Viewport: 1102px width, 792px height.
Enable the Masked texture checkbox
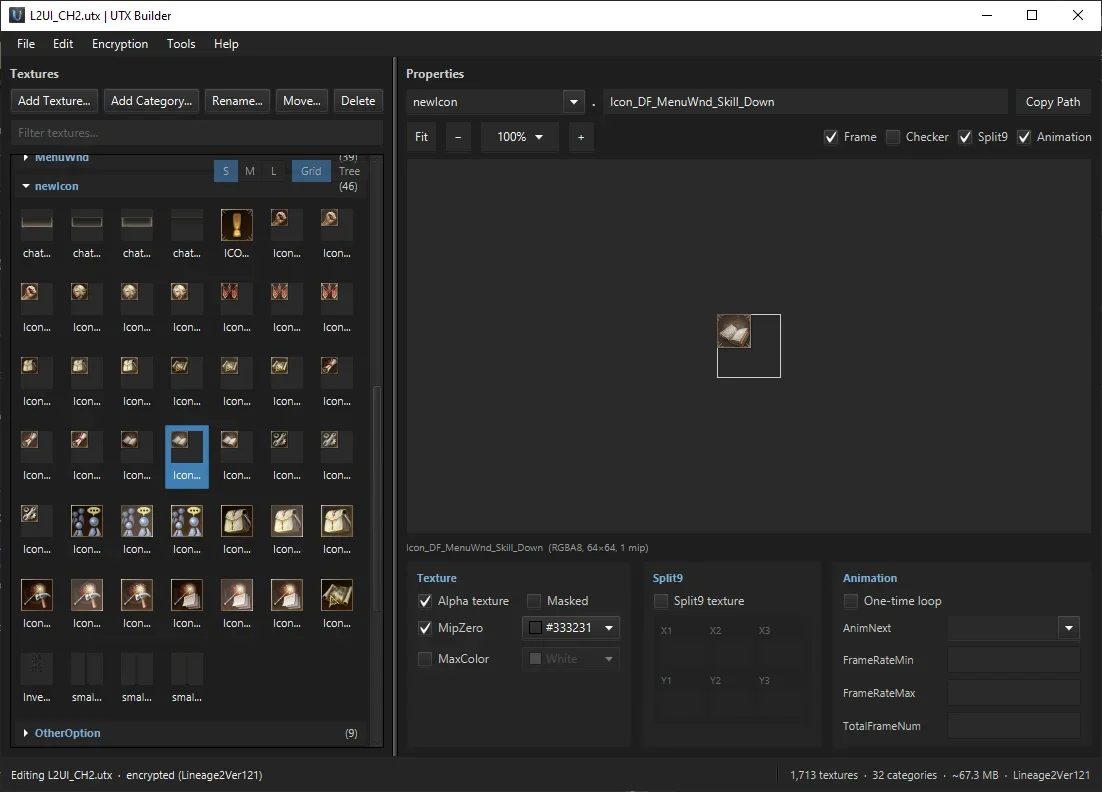click(x=534, y=601)
